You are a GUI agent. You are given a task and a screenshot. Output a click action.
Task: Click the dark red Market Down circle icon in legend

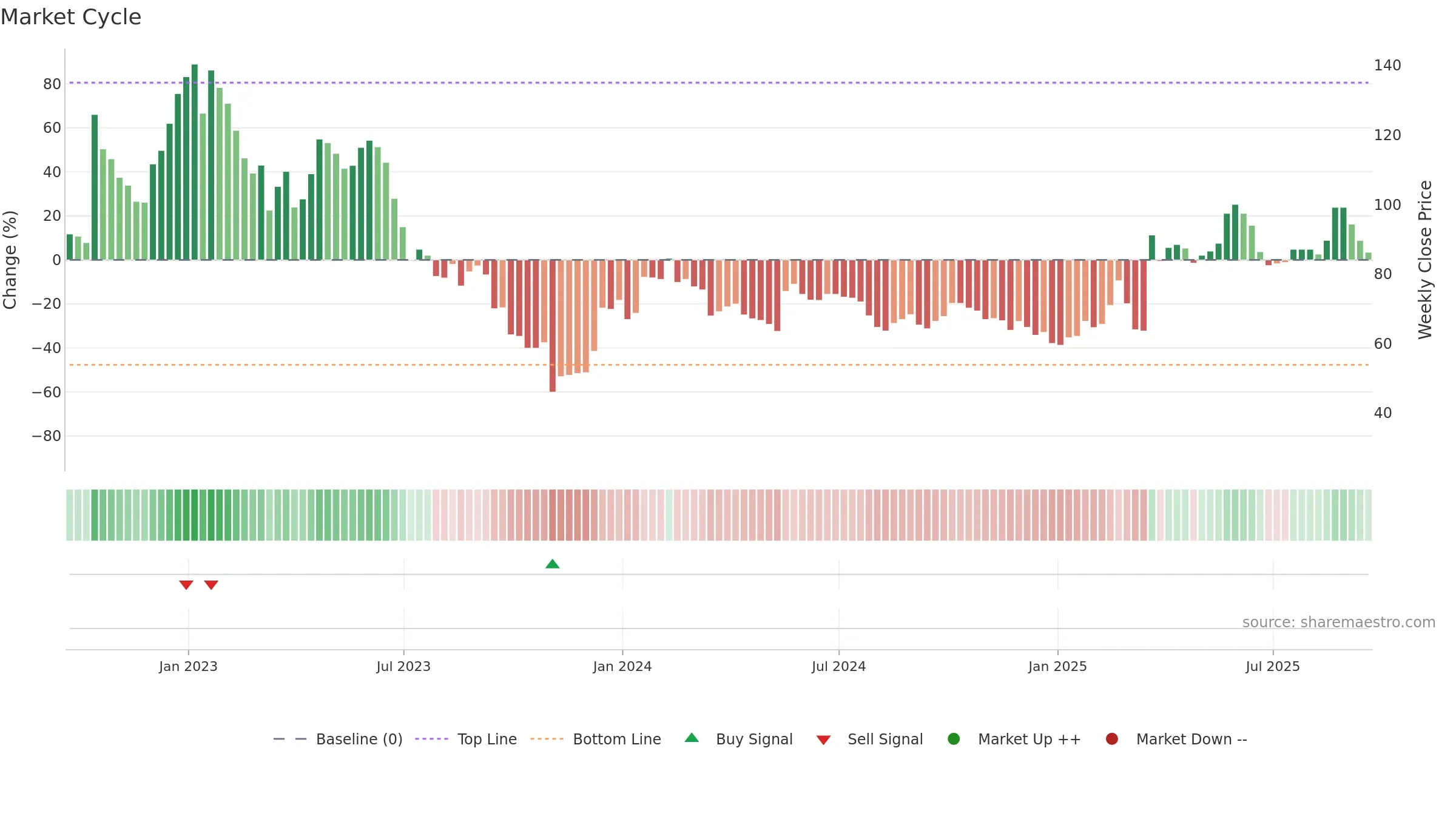[x=1112, y=739]
